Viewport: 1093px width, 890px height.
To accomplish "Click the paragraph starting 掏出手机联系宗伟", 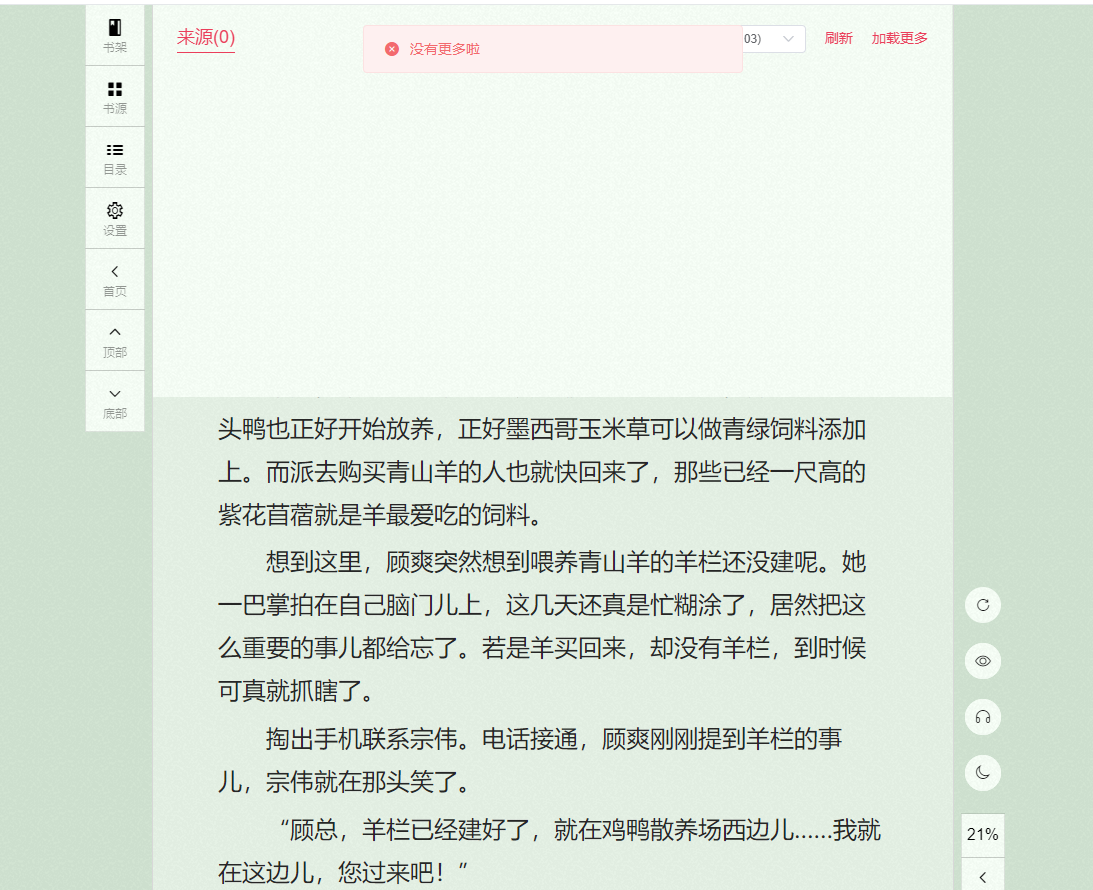I will (x=530, y=760).
